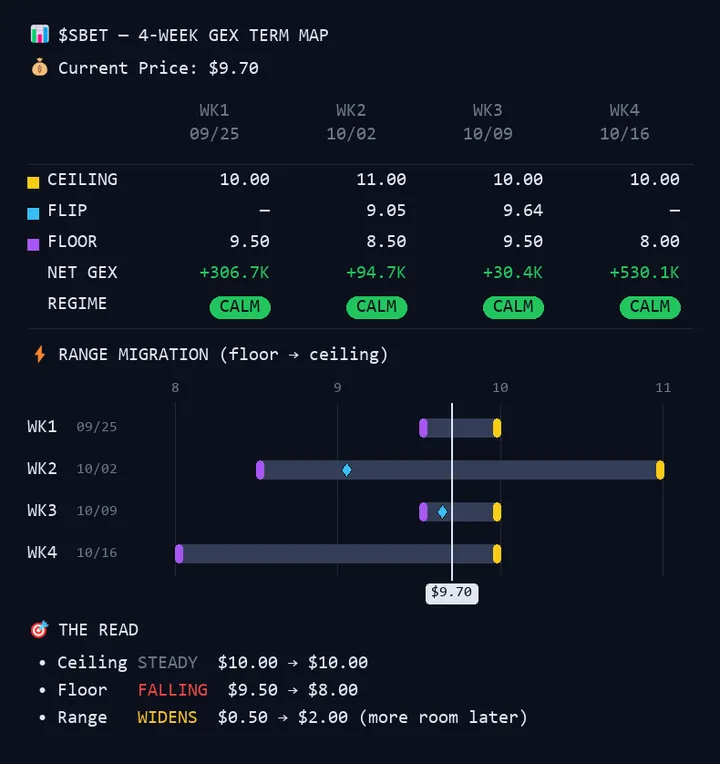Click the WK3 10/09 column header
Viewport: 720px width, 764px height.
click(x=488, y=122)
